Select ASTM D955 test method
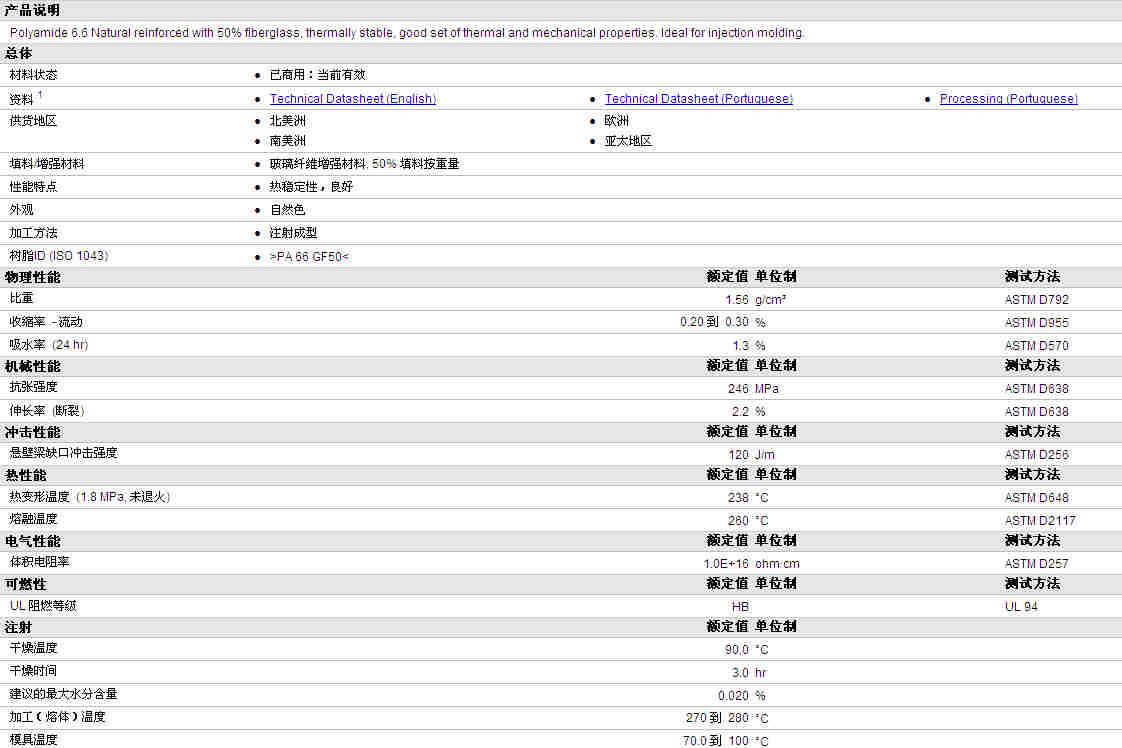Screen dimensions: 1122x748 click(1036, 323)
